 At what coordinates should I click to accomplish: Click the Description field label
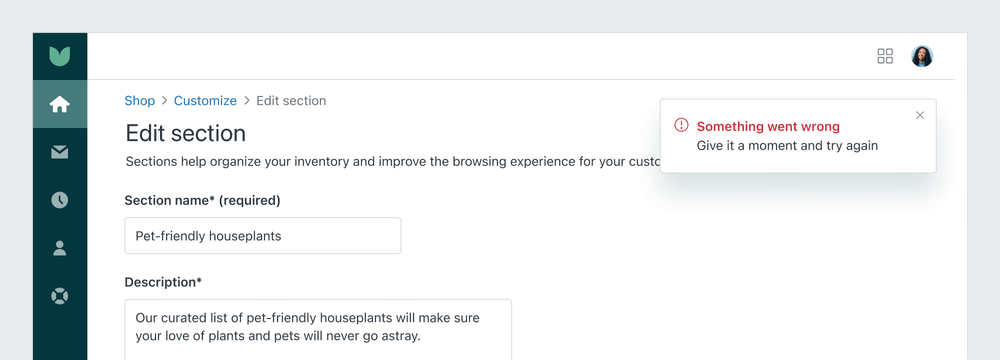coord(163,282)
